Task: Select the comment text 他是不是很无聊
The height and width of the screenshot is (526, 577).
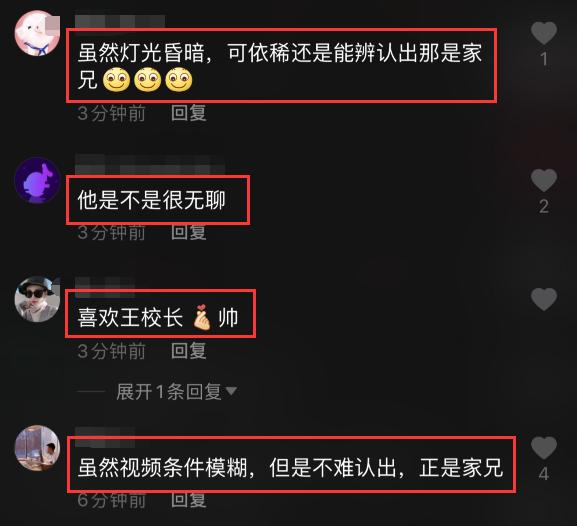Action: click(x=151, y=201)
